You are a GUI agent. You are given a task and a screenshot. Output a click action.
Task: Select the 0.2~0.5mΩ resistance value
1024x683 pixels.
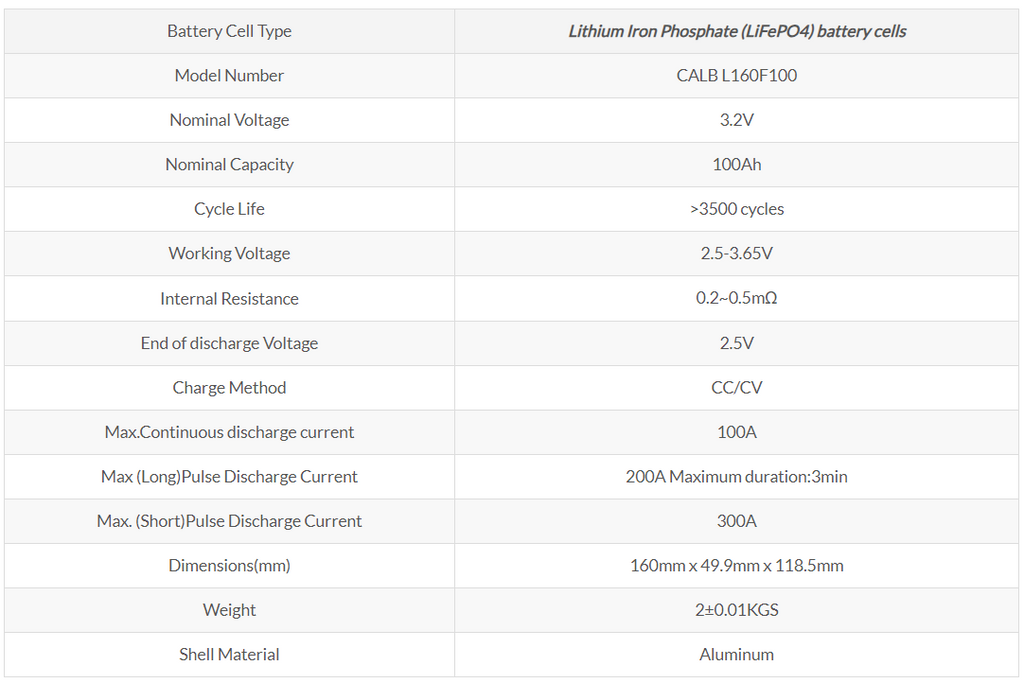(737, 298)
